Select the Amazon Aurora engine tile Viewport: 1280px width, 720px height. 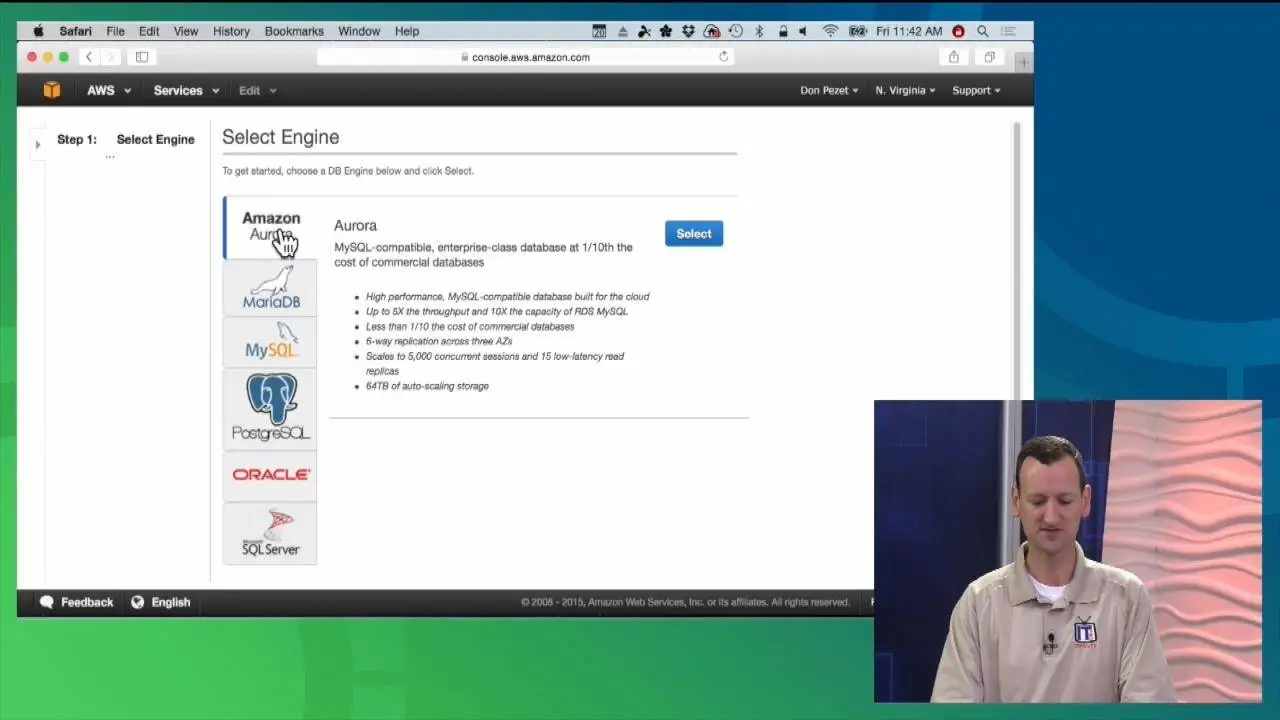click(270, 227)
